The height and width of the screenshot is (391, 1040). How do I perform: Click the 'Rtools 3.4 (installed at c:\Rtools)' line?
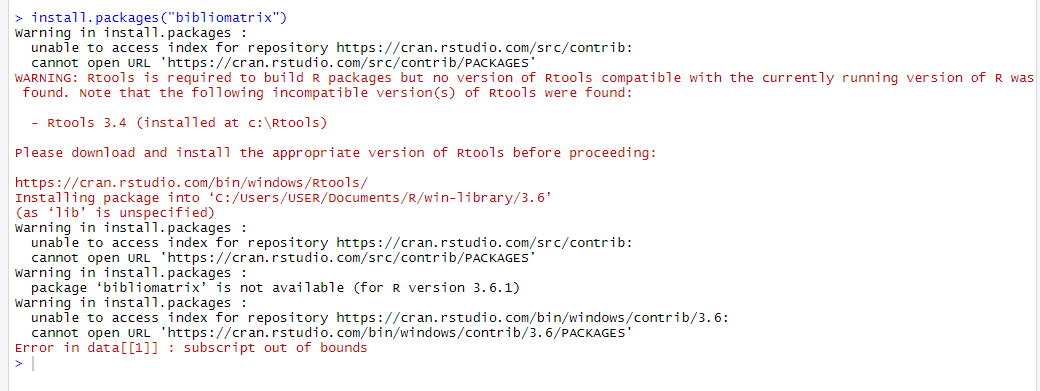click(x=179, y=123)
